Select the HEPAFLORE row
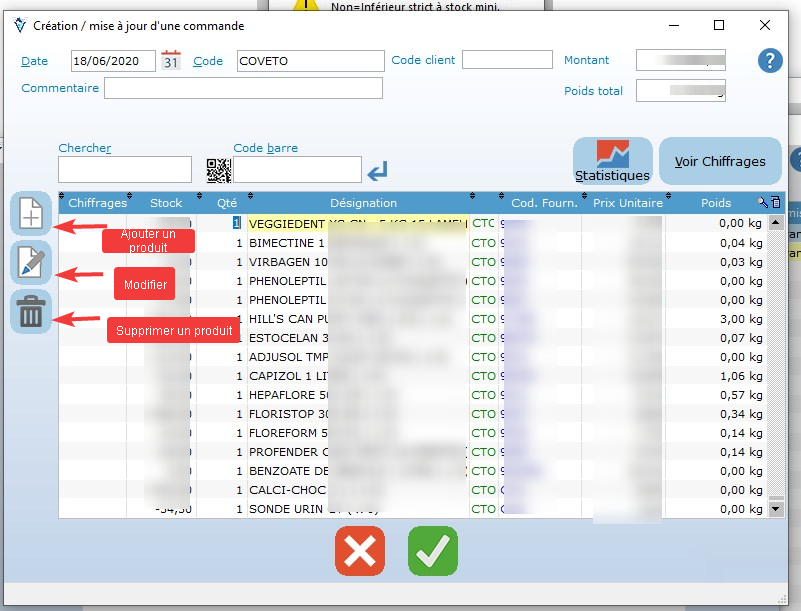 (x=413, y=395)
